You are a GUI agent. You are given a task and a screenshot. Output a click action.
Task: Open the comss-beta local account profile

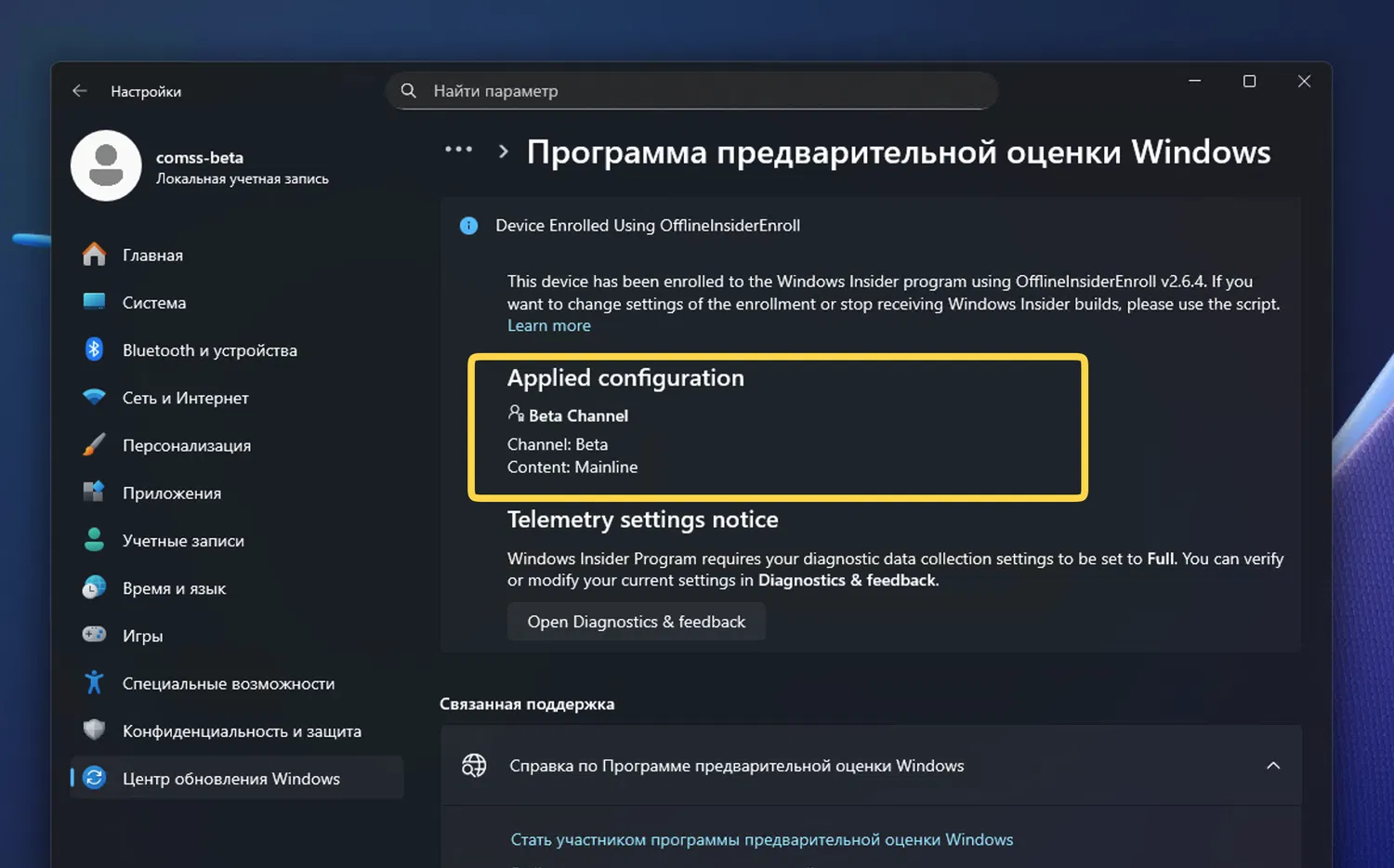(x=200, y=166)
